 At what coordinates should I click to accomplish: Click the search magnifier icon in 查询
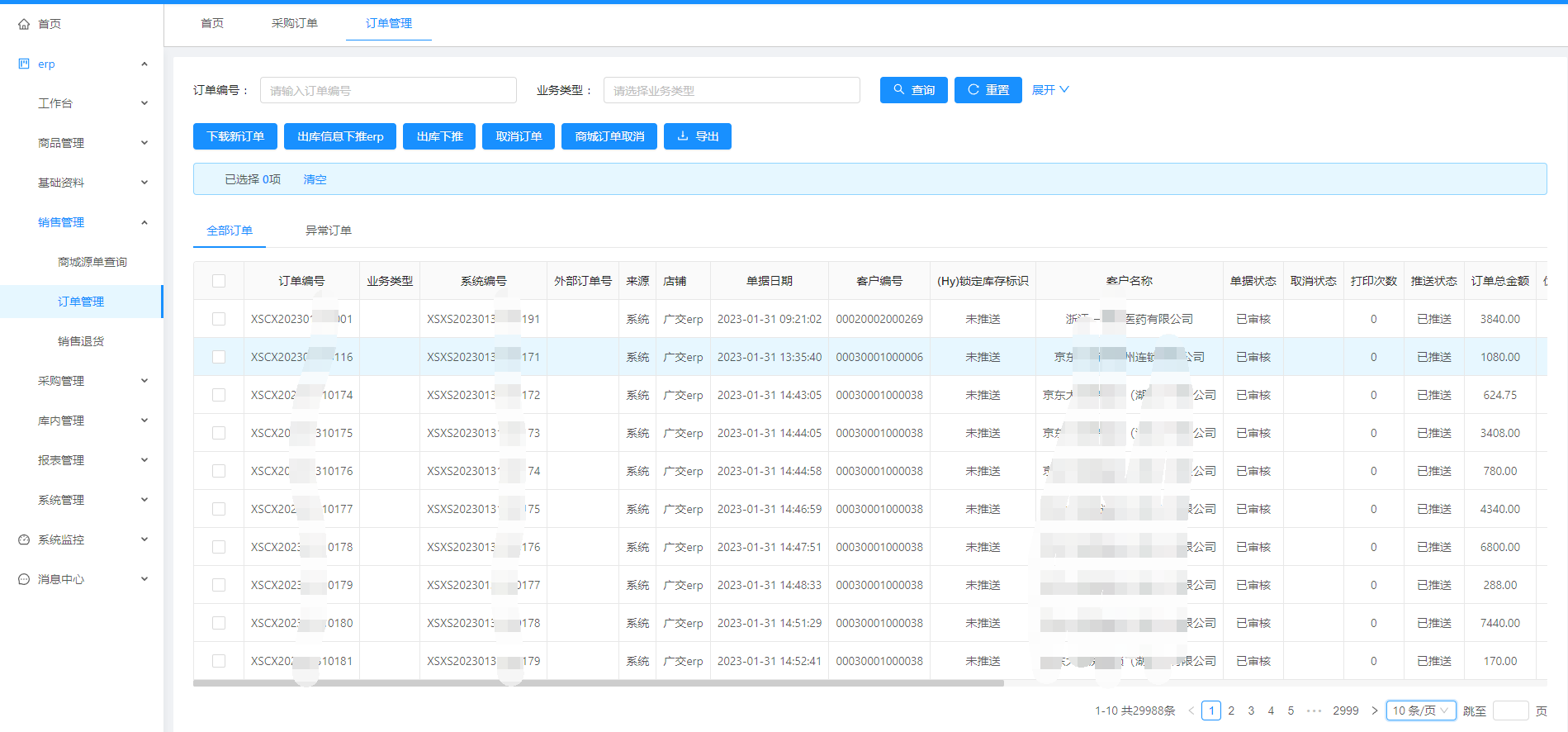(x=899, y=89)
